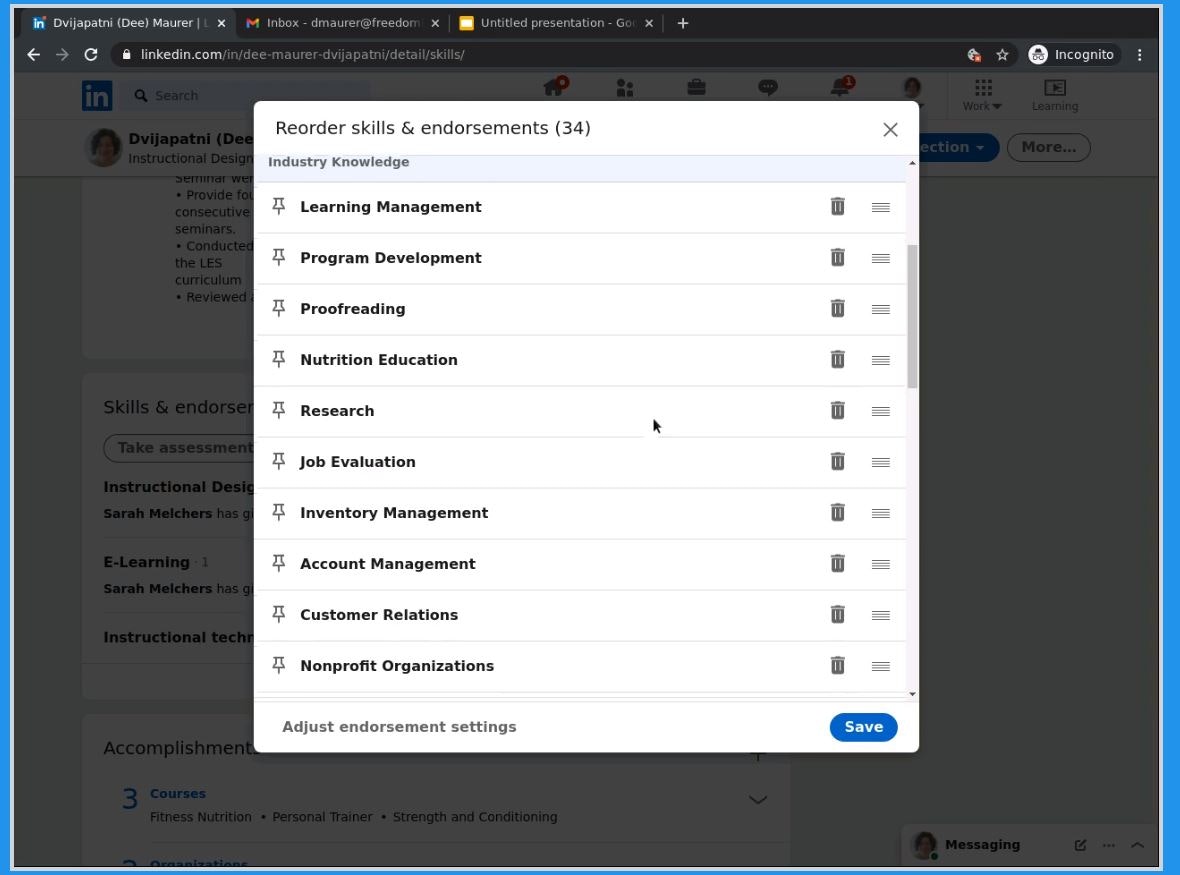Open LinkedIn Messaging nav icon

[767, 87]
